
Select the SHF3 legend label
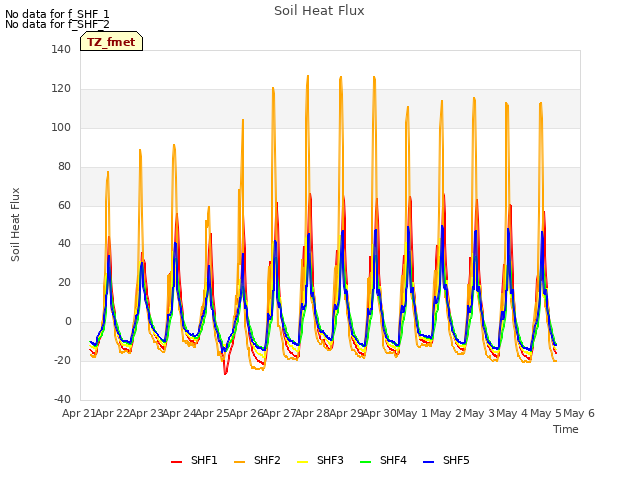[x=330, y=460]
